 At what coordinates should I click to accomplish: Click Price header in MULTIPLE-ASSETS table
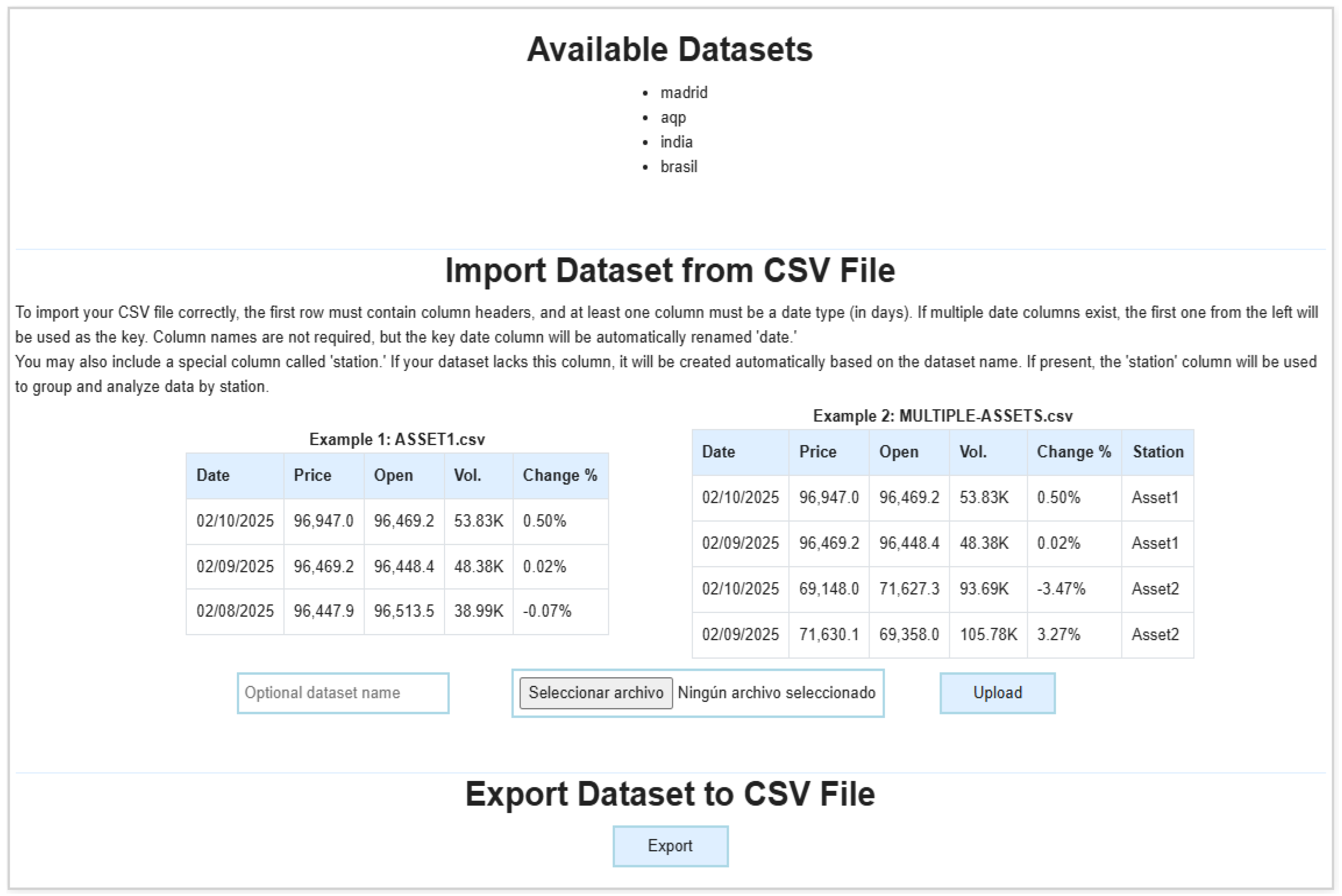pos(829,452)
